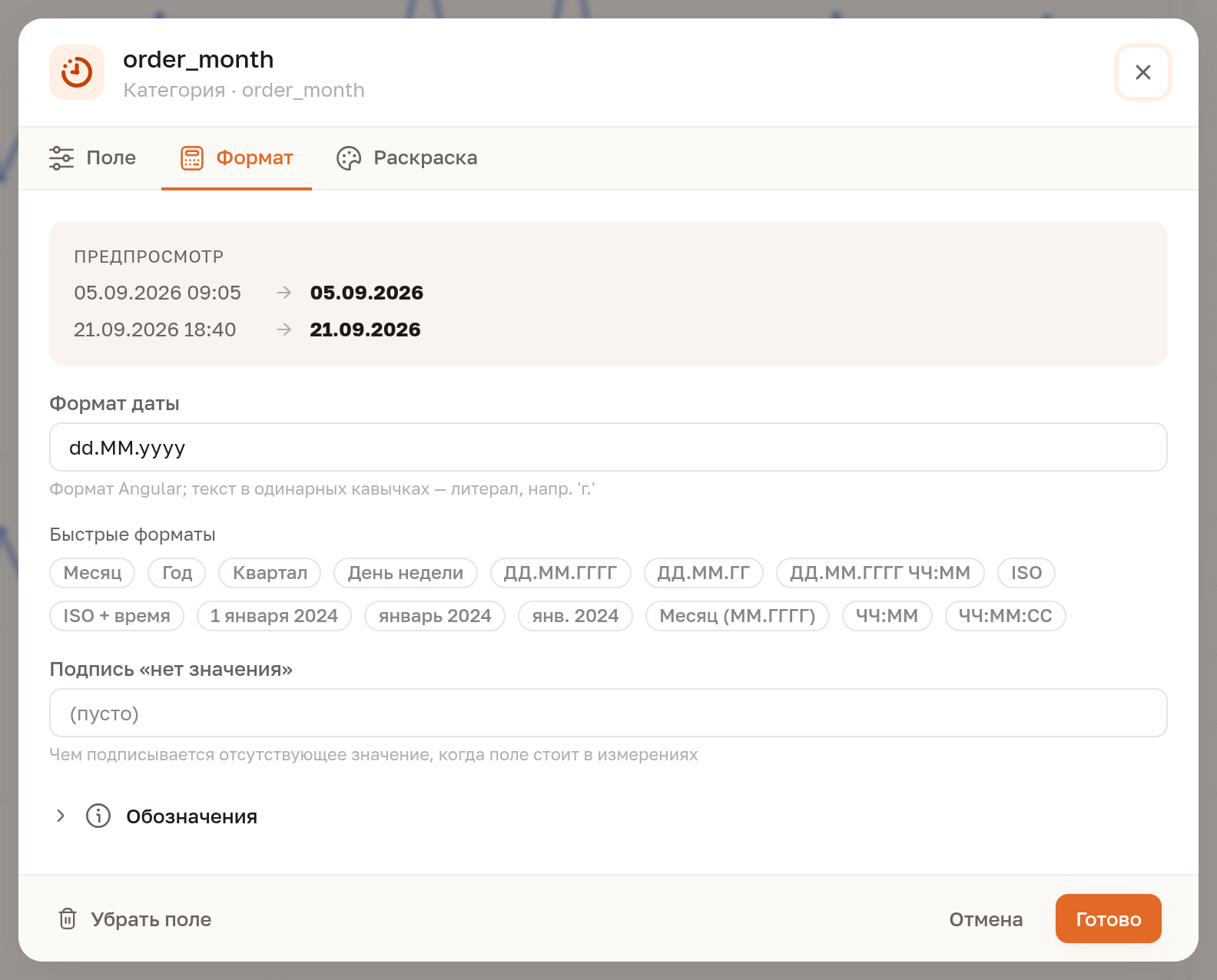Viewport: 1217px width, 980px height.
Task: Click the orange clock field-type icon
Action: 77,72
